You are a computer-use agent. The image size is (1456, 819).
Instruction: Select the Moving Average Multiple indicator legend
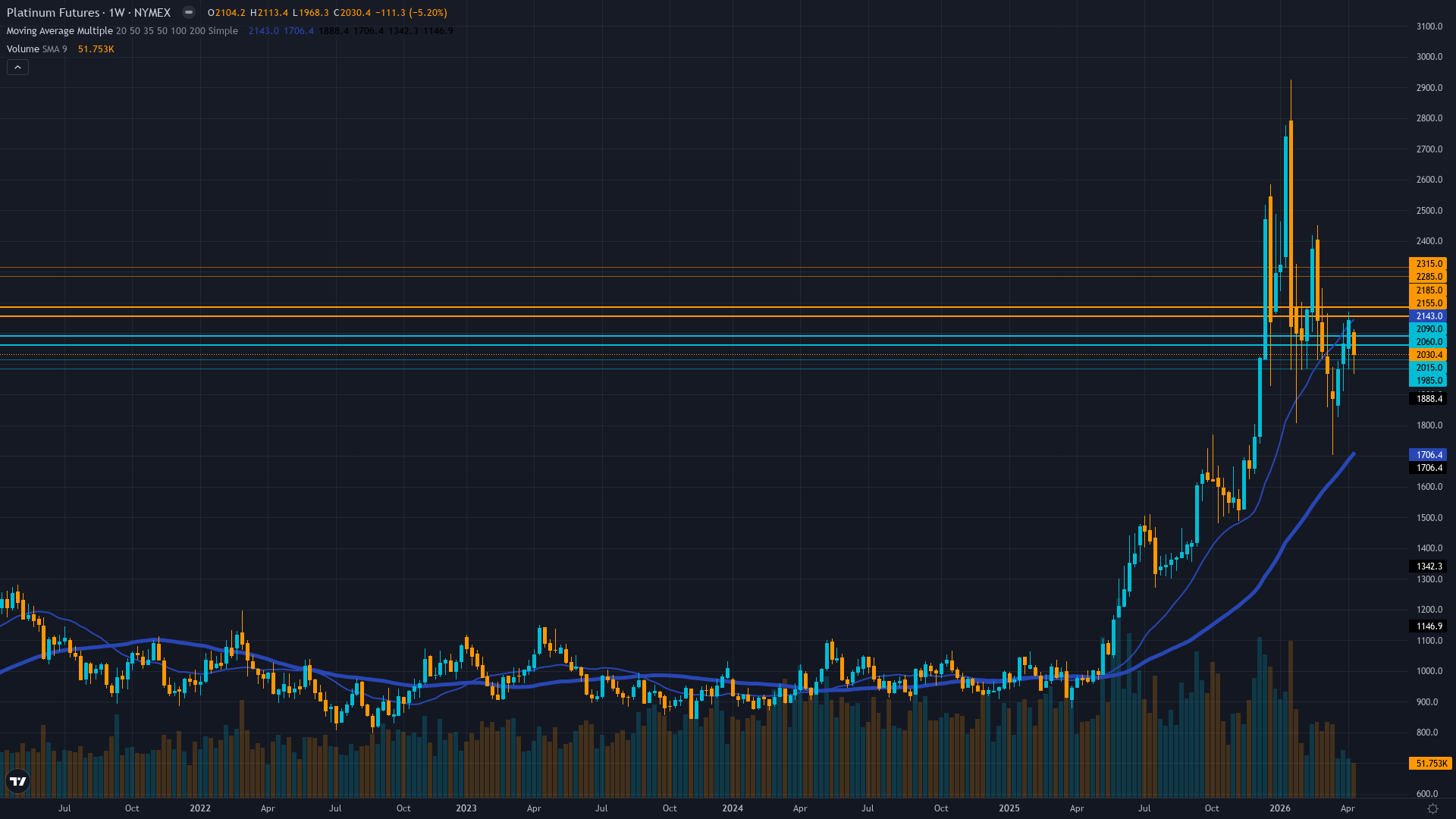point(122,31)
